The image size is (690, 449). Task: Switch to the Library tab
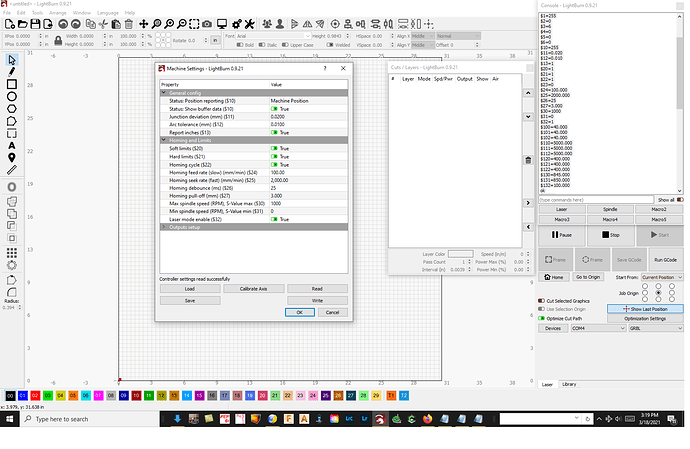click(x=569, y=384)
